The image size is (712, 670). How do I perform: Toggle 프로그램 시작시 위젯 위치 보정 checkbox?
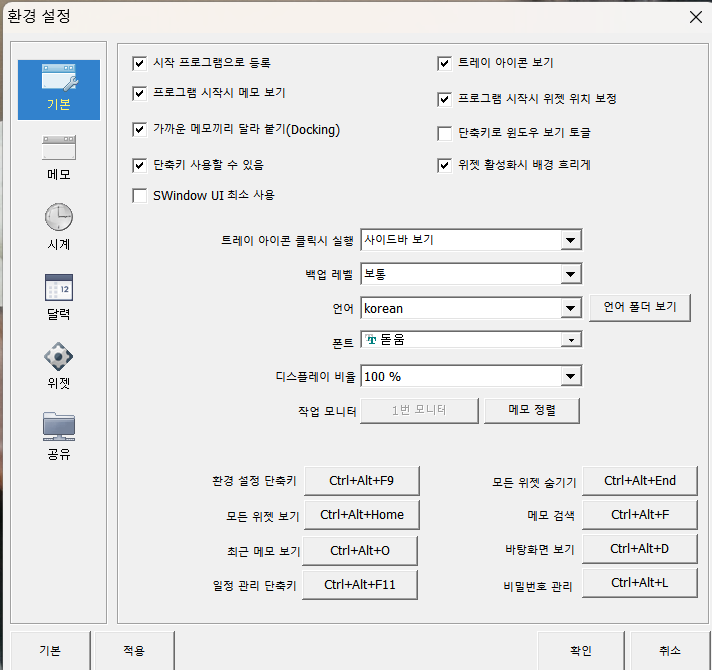click(x=445, y=99)
